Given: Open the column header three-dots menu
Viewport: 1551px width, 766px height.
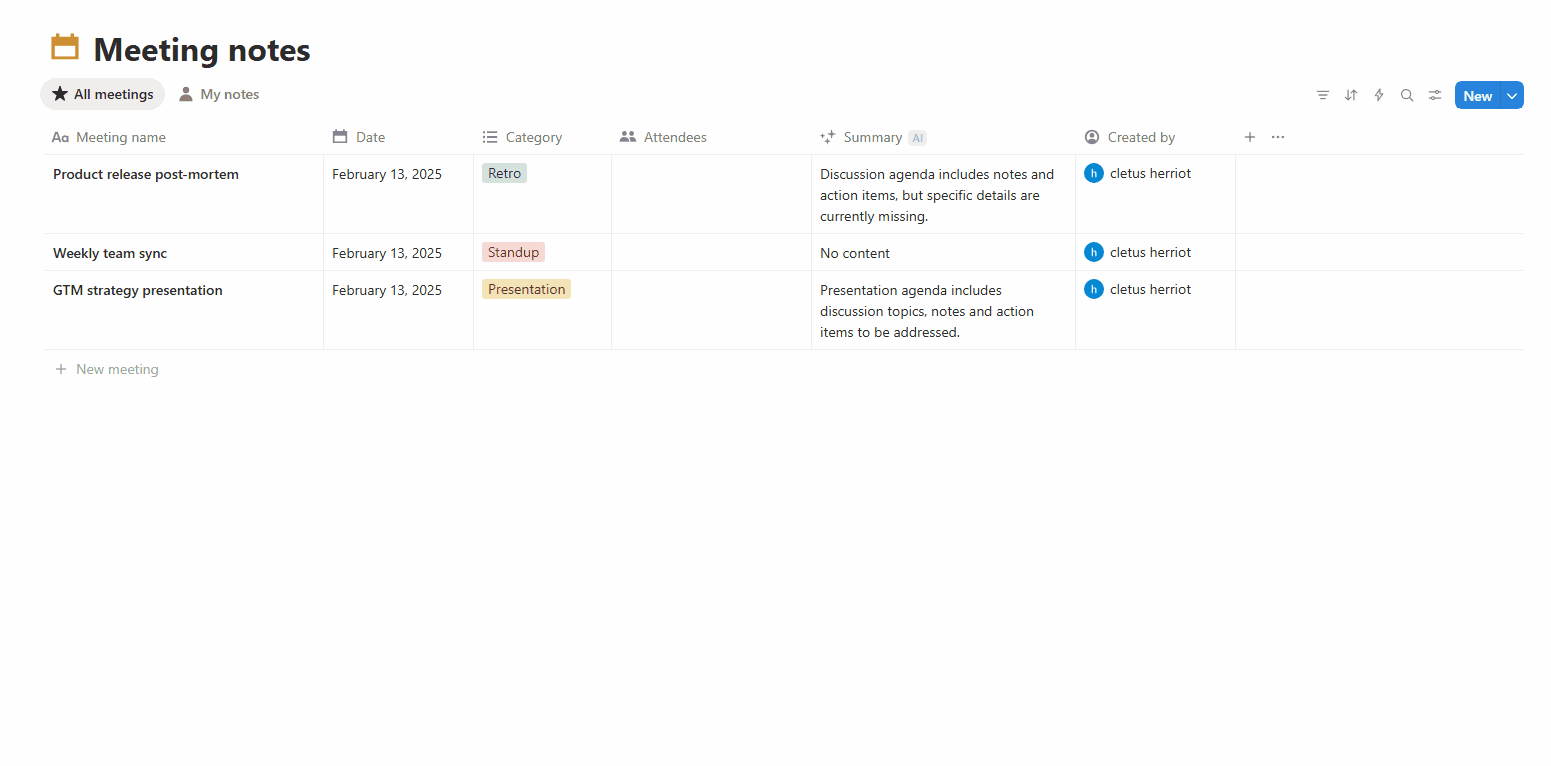Looking at the screenshot, I should [1278, 137].
